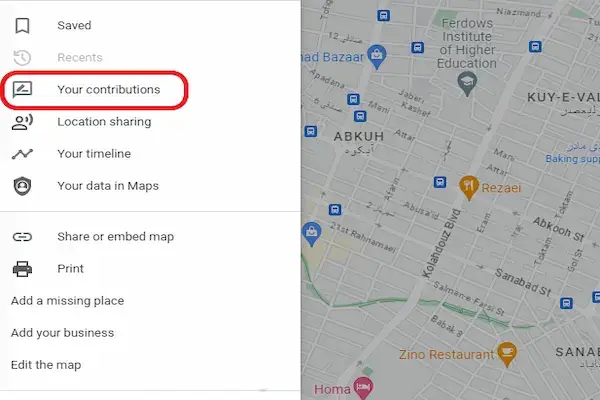This screenshot has width=600, height=400.
Task: Click Add a missing place link
Action: (x=67, y=301)
